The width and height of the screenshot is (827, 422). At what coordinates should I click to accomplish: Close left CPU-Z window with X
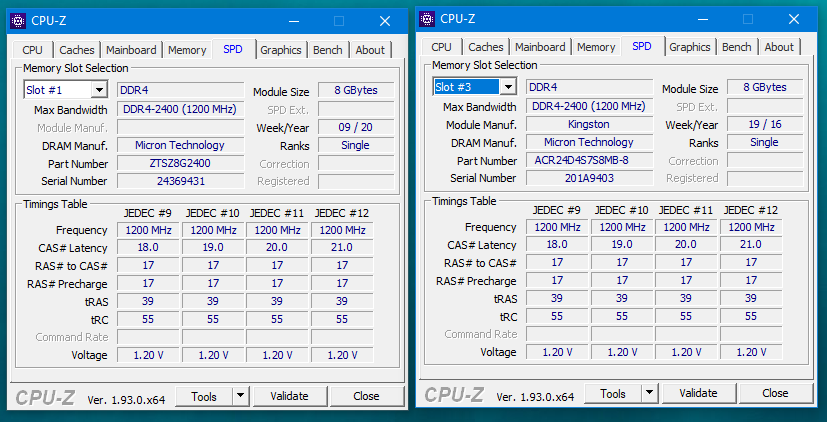[386, 21]
